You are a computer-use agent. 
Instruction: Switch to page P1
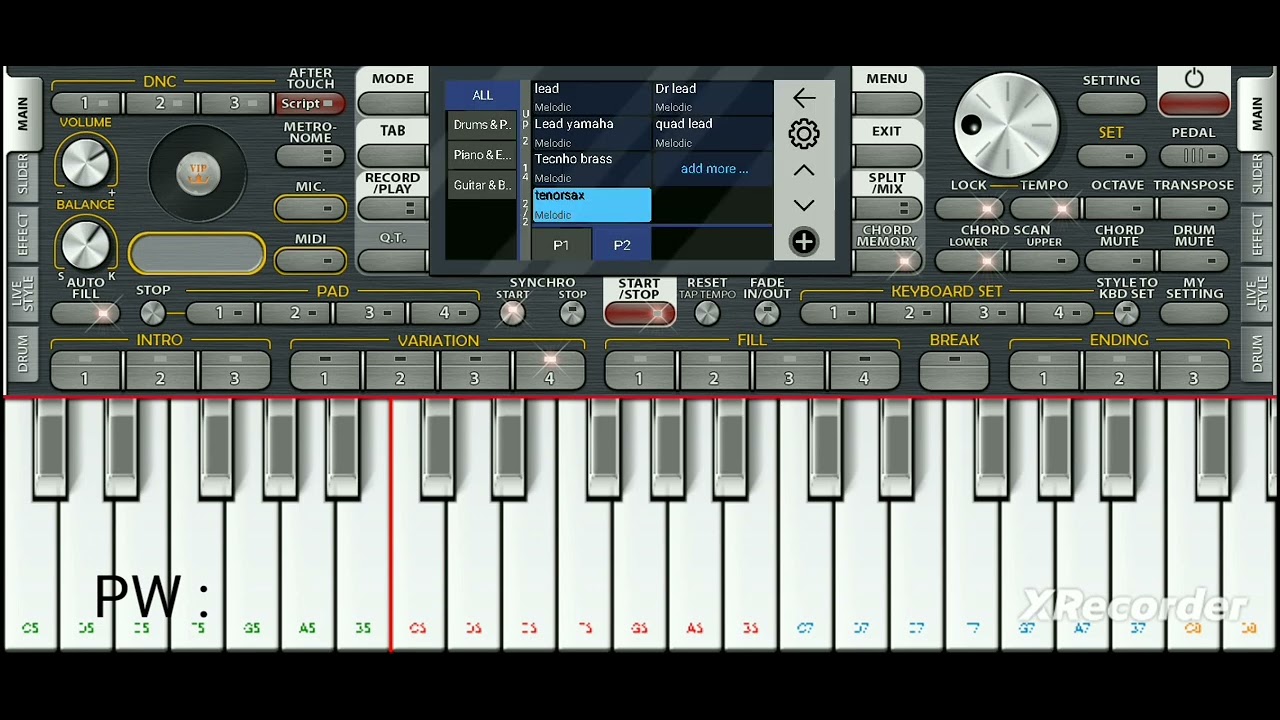[561, 245]
